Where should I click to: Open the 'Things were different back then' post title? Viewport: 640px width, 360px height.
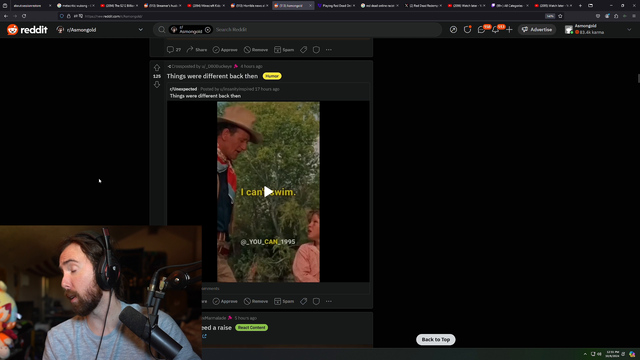click(x=212, y=76)
